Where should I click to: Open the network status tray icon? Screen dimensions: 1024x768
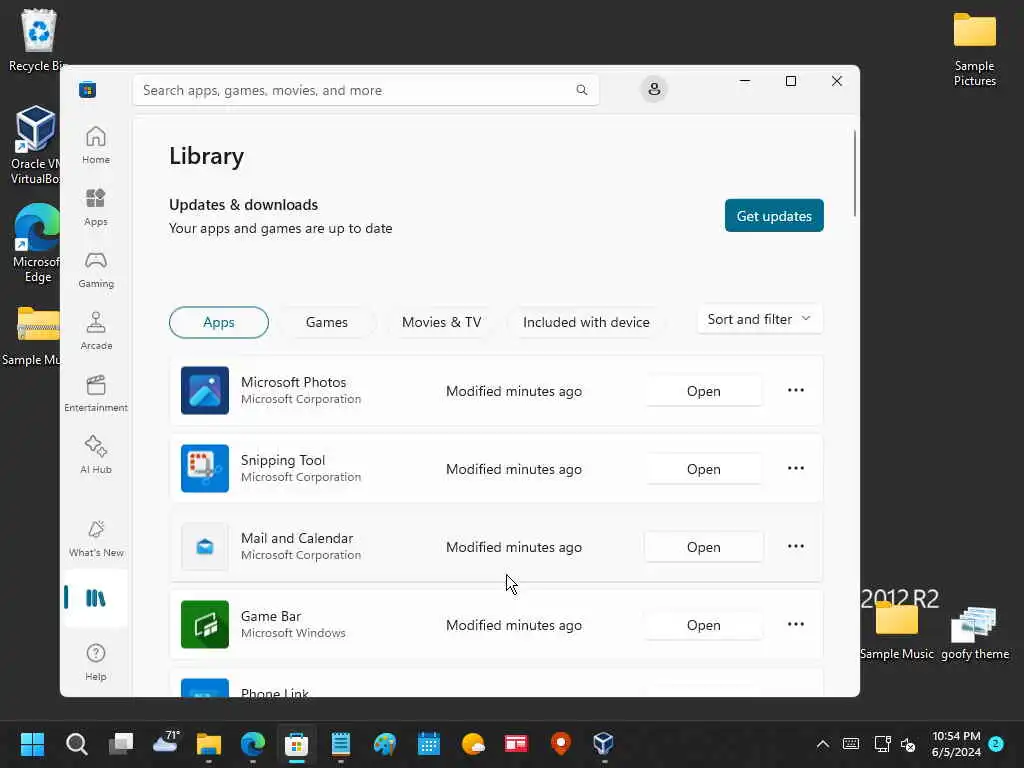(882, 744)
